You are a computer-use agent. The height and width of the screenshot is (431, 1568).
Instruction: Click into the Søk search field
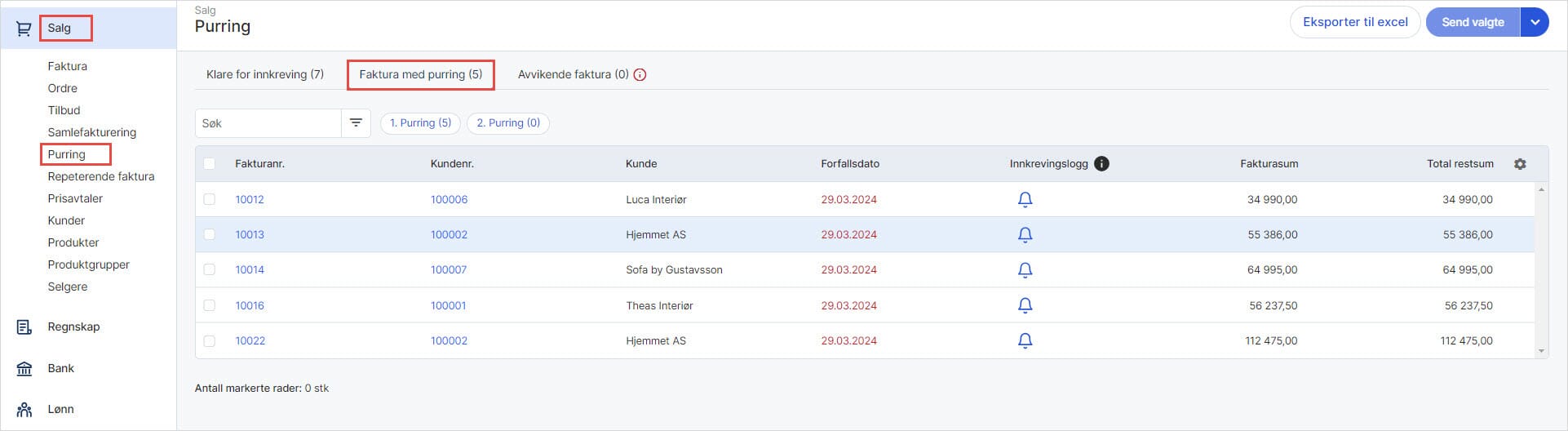pos(268,123)
